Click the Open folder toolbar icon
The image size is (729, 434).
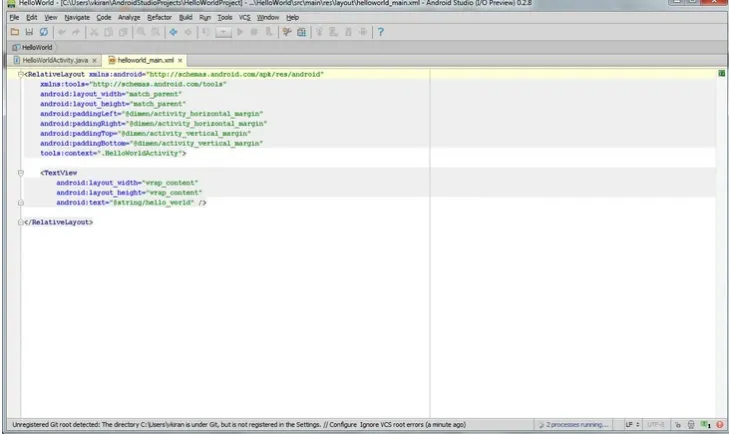(x=15, y=32)
